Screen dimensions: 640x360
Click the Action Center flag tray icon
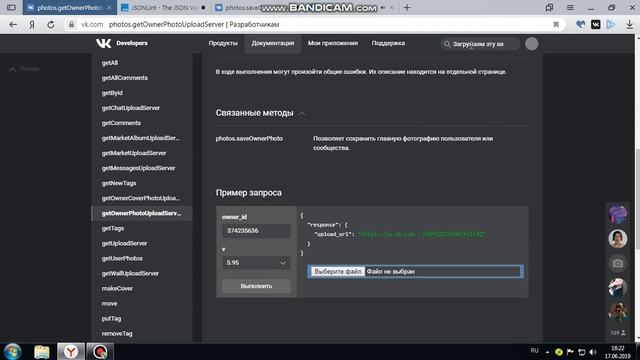coord(570,352)
